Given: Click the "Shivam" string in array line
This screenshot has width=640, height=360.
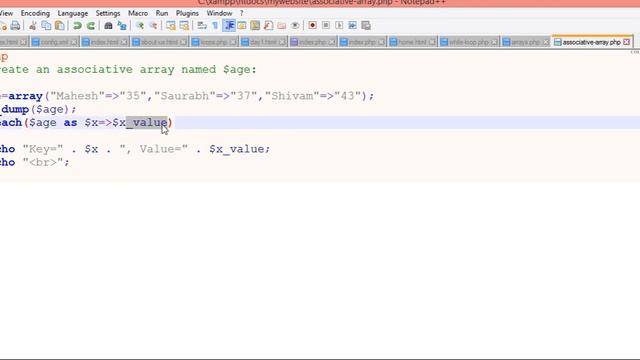Looking at the screenshot, I should [293, 96].
